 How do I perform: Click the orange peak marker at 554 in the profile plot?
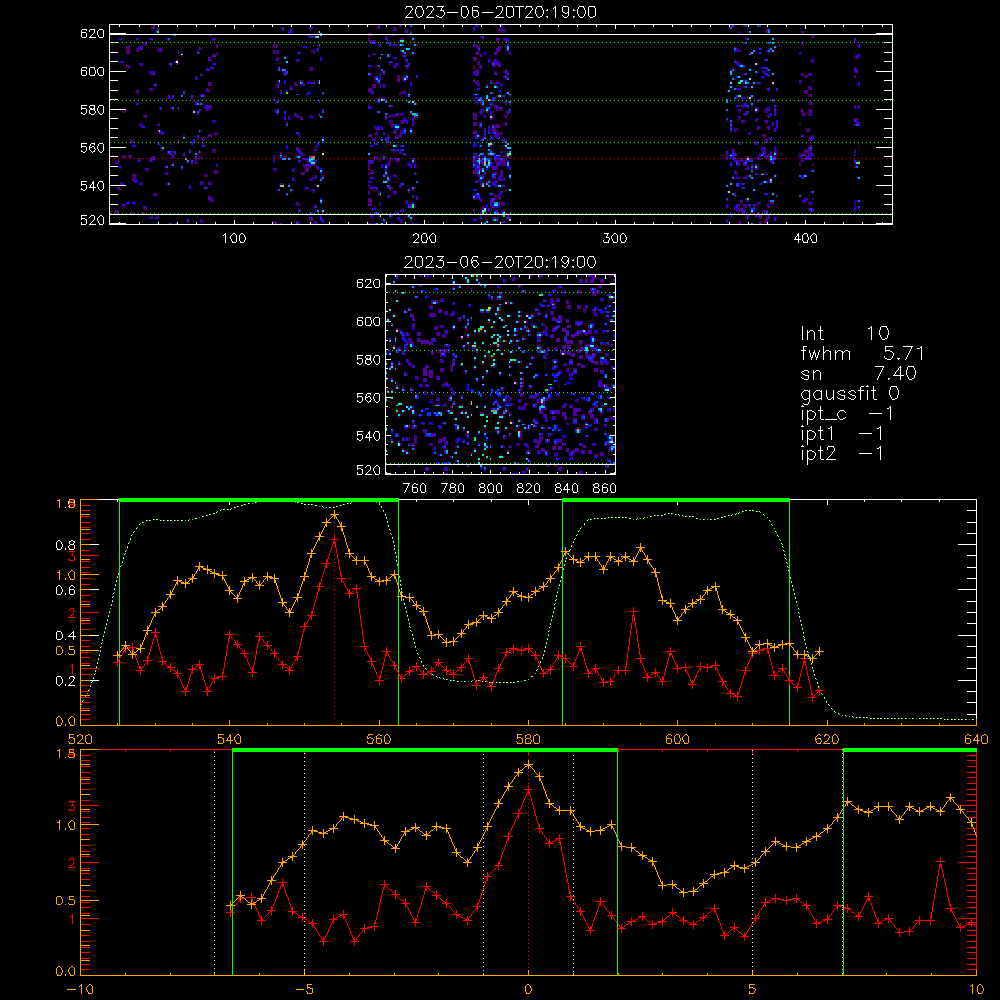[x=335, y=514]
